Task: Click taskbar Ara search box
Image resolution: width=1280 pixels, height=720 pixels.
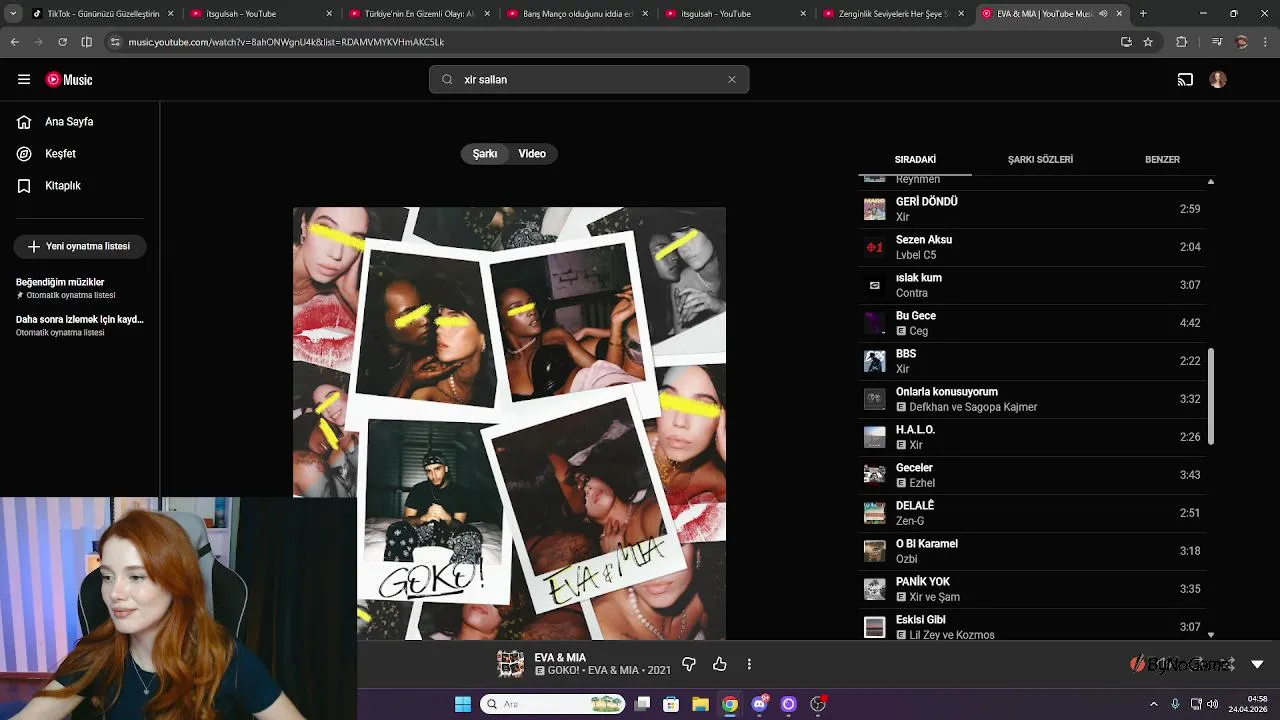Action: click(553, 704)
